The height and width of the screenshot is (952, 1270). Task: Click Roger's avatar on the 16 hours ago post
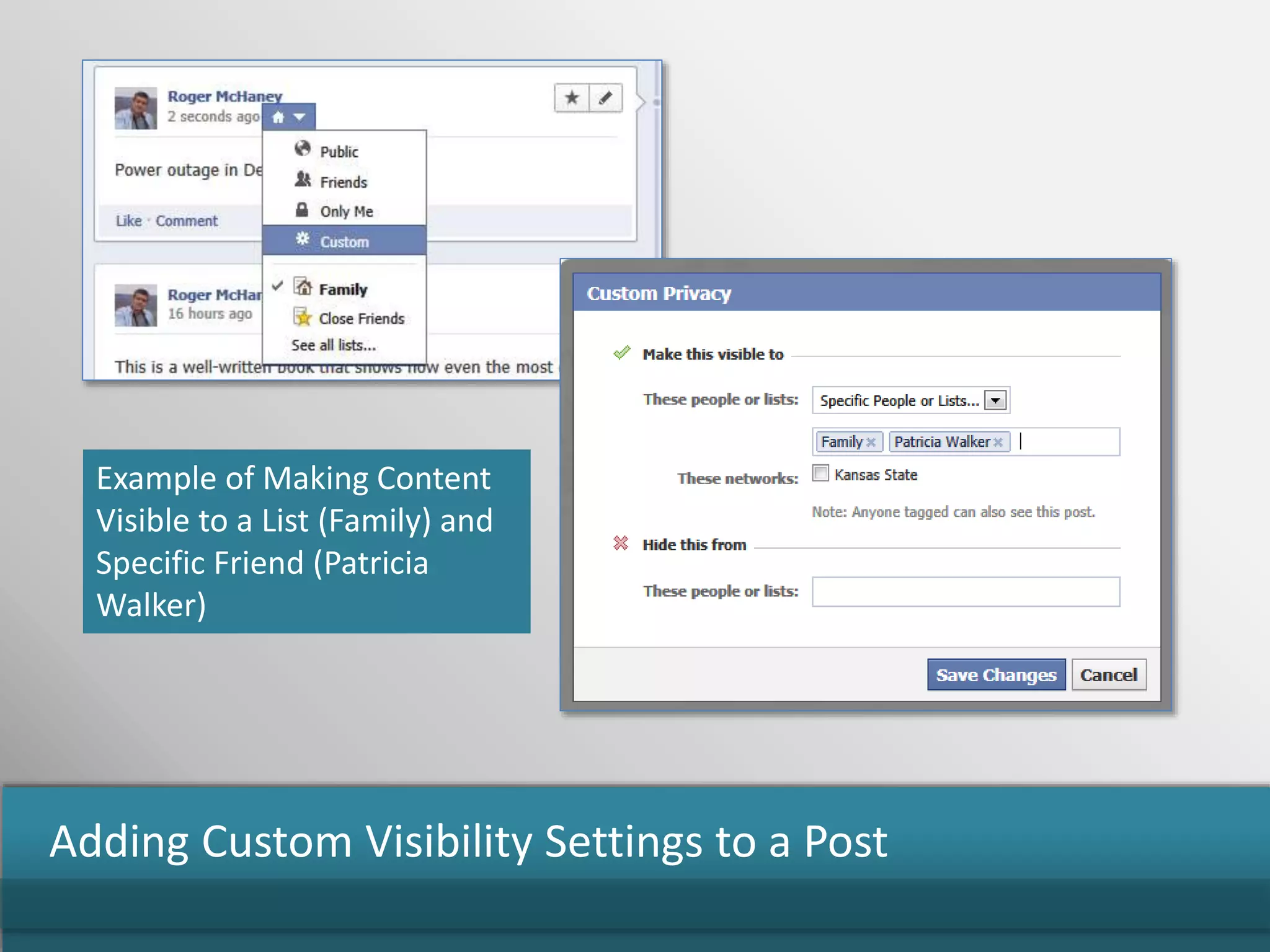(x=136, y=305)
